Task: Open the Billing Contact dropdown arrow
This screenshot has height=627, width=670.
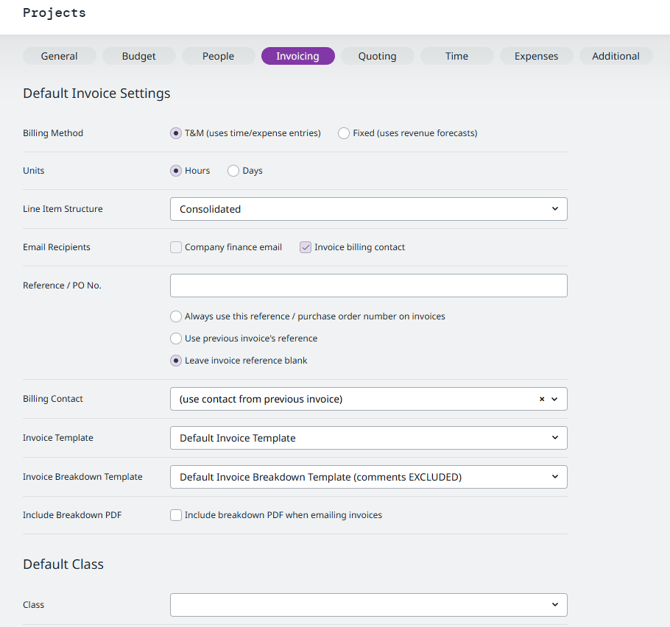Action: (555, 399)
